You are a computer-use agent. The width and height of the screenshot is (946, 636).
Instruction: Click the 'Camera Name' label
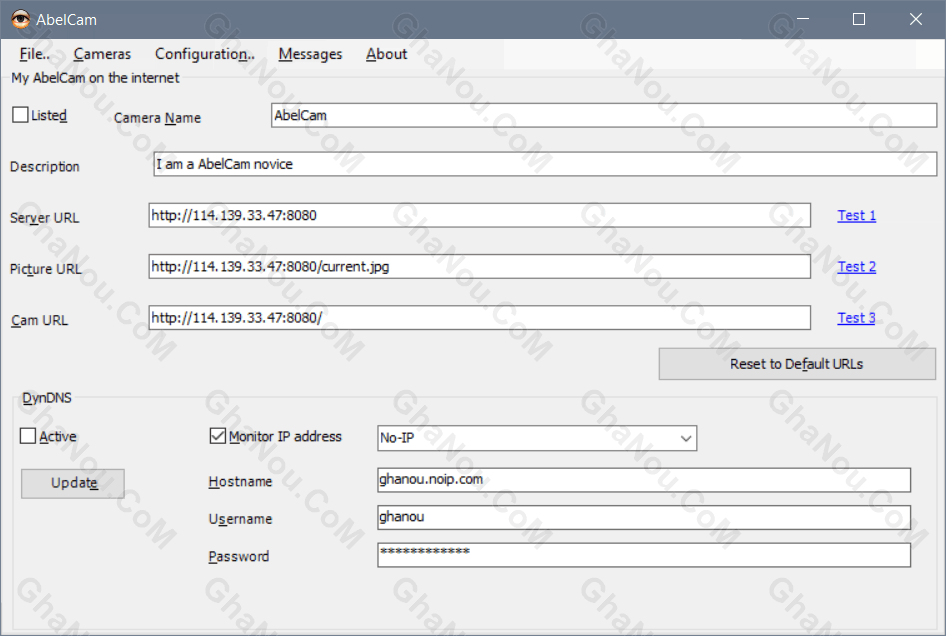(x=157, y=118)
